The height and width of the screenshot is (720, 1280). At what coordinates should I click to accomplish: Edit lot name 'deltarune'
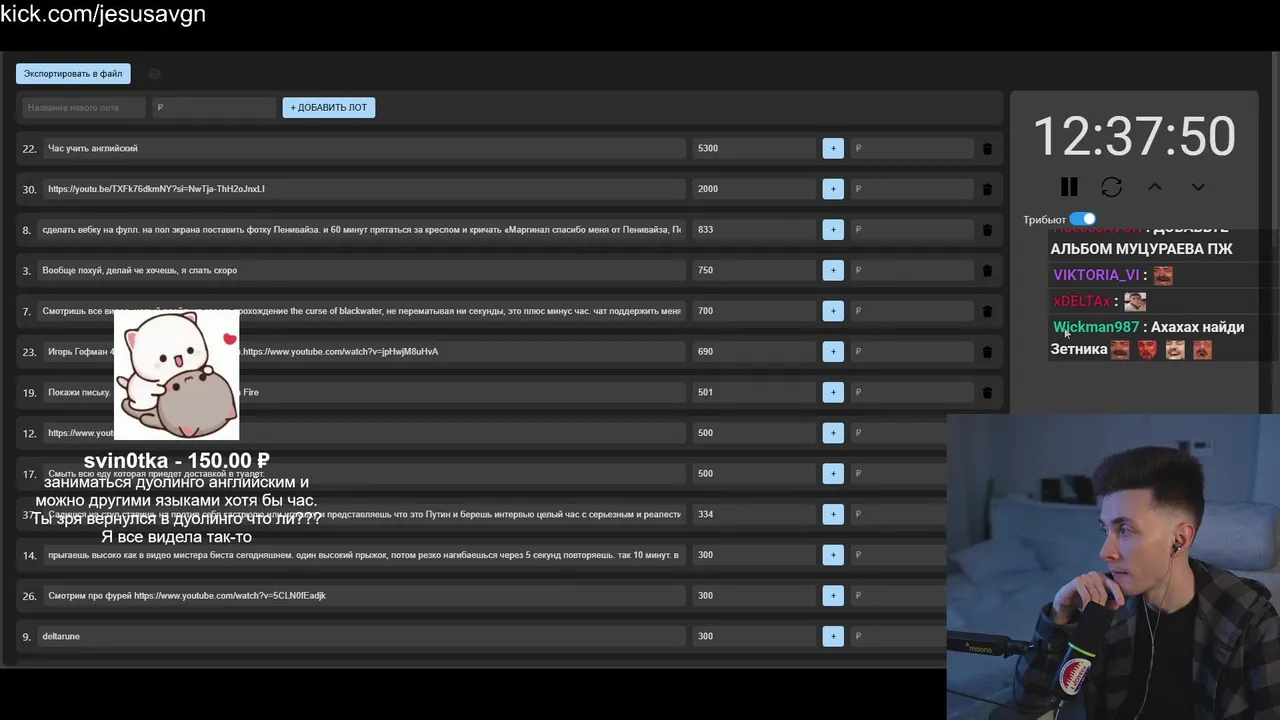click(361, 636)
